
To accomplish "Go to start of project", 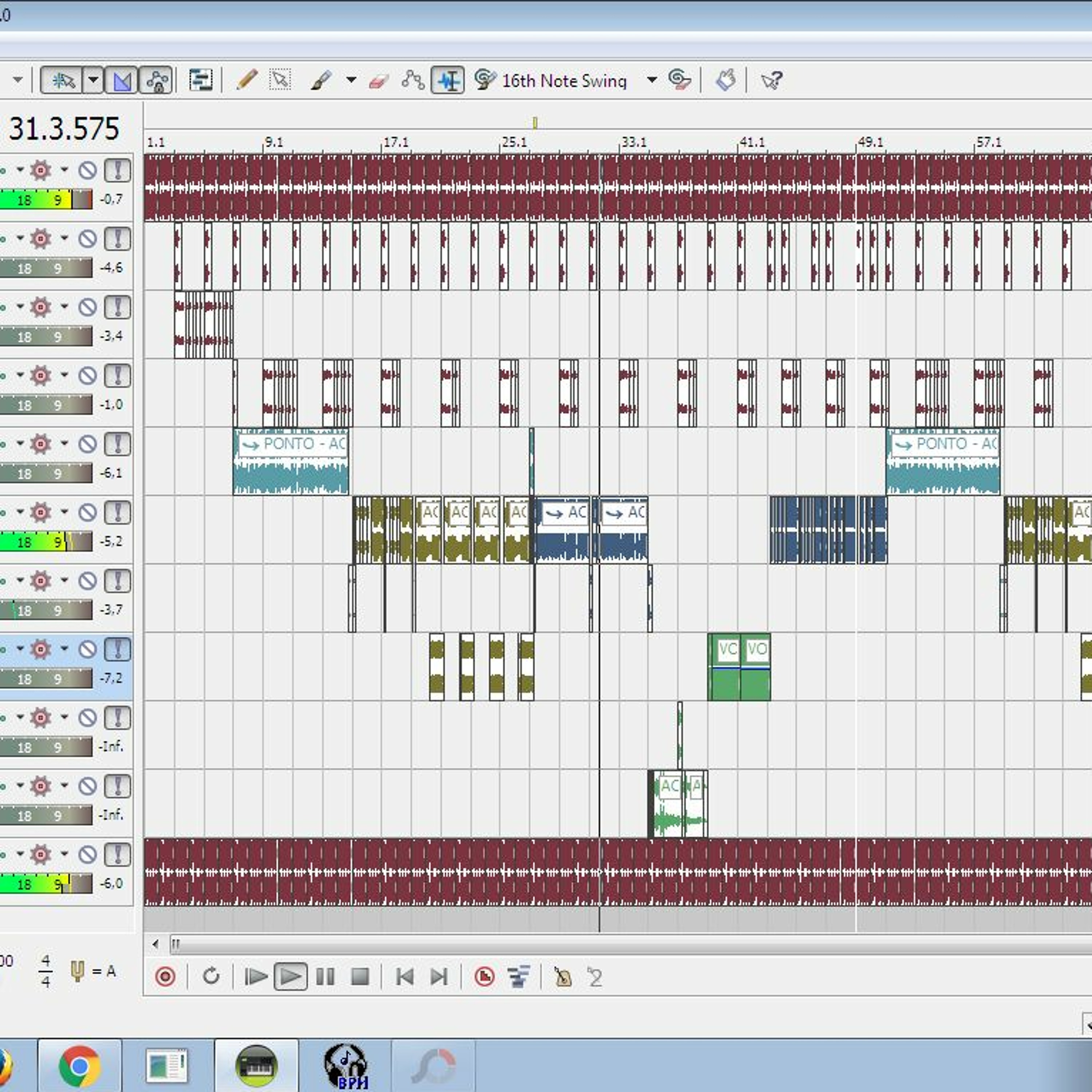I will point(405,976).
